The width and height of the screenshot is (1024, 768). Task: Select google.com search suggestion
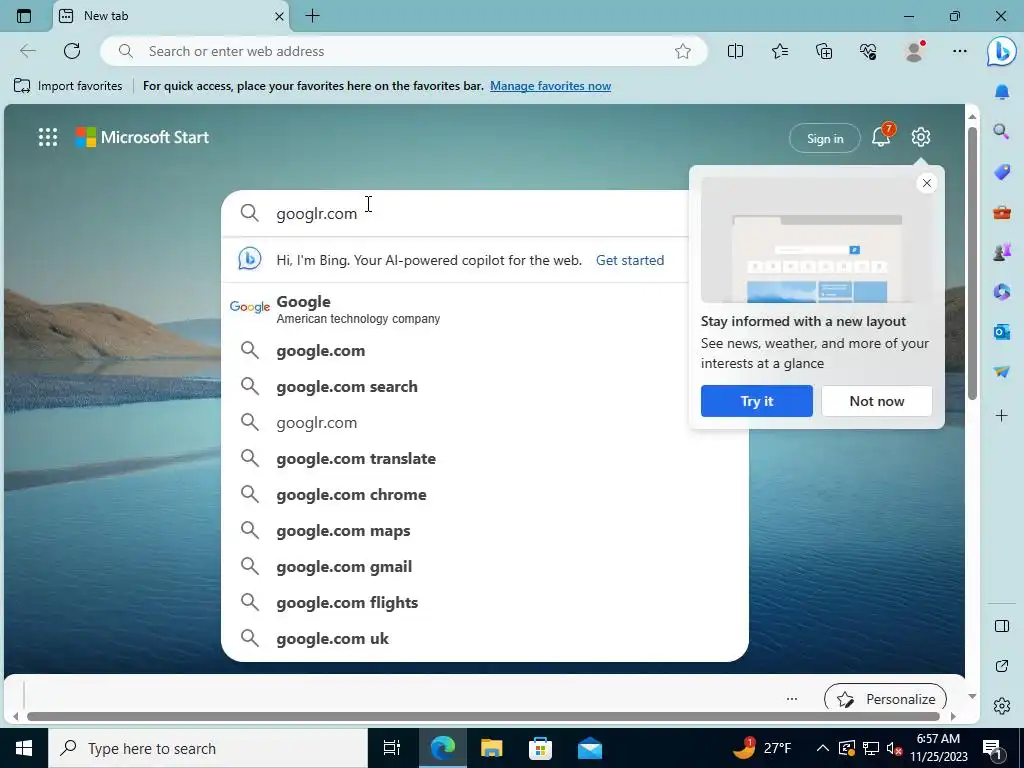tap(485, 387)
